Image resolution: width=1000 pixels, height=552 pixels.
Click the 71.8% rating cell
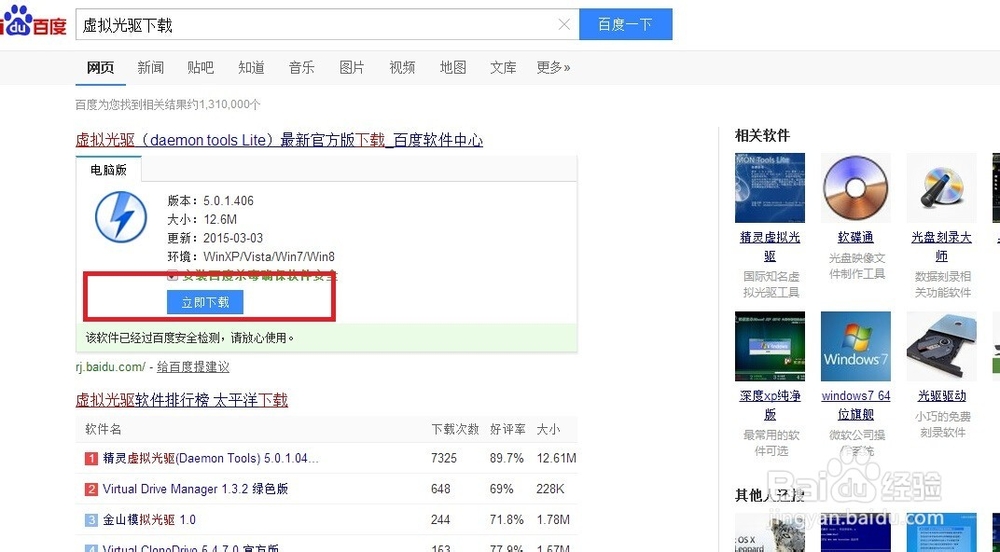(x=507, y=519)
